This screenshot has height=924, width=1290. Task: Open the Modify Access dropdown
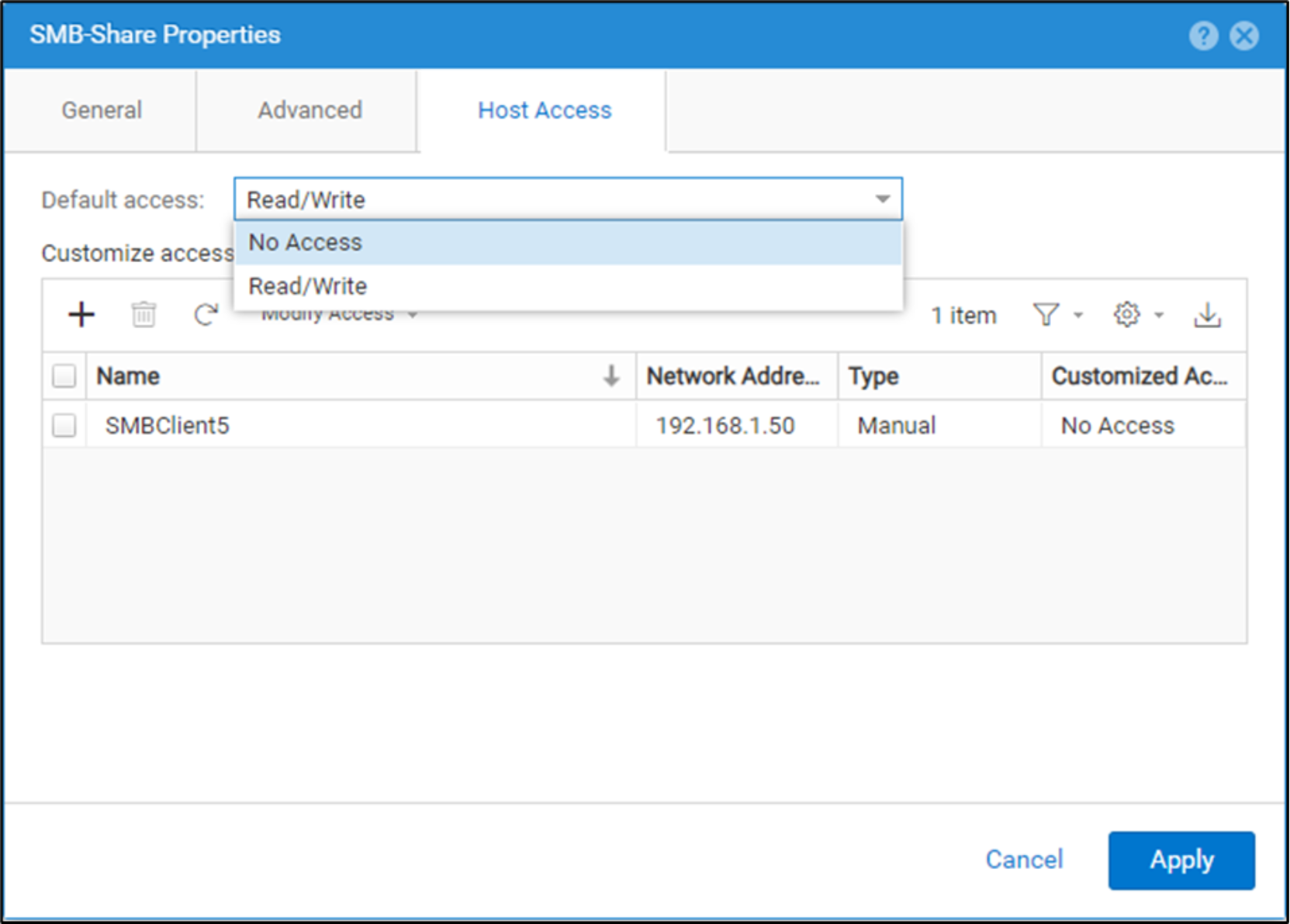339,315
